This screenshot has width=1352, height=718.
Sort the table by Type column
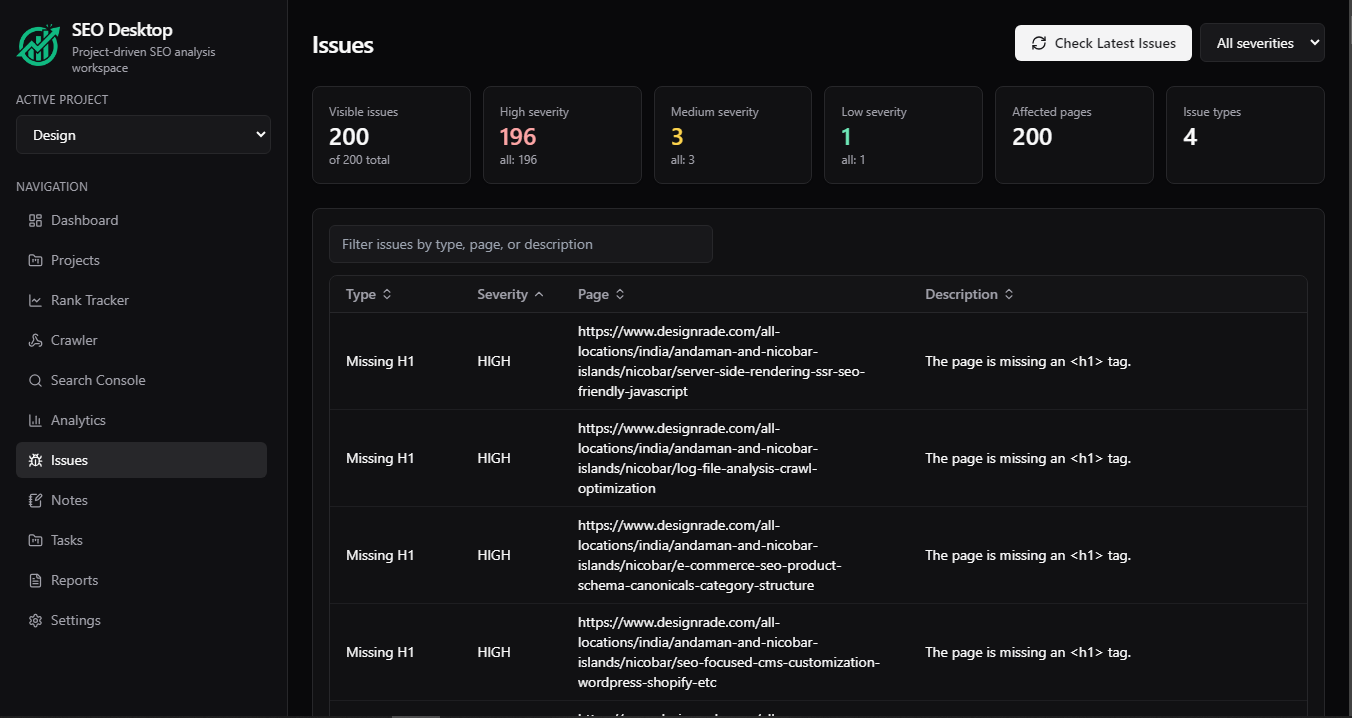[x=368, y=294]
